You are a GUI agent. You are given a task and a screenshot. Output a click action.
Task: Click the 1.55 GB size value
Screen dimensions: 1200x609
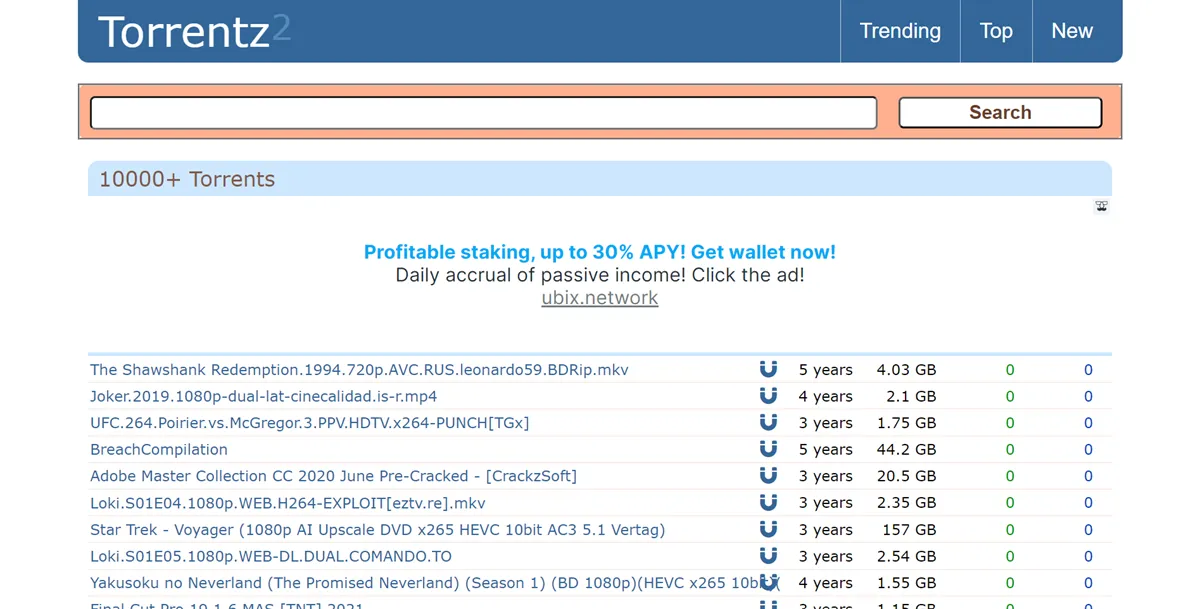coord(907,583)
